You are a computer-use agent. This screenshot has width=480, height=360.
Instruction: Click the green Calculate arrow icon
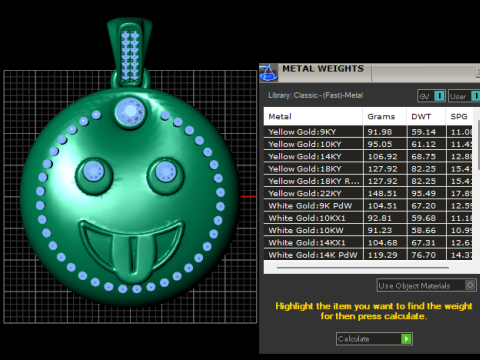click(x=406, y=339)
